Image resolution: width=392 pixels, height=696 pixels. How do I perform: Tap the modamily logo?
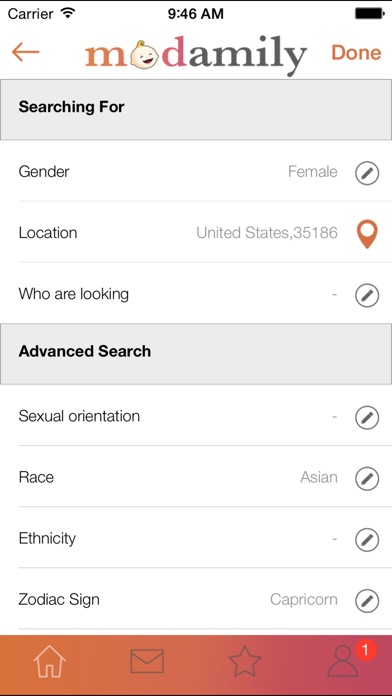point(196,55)
